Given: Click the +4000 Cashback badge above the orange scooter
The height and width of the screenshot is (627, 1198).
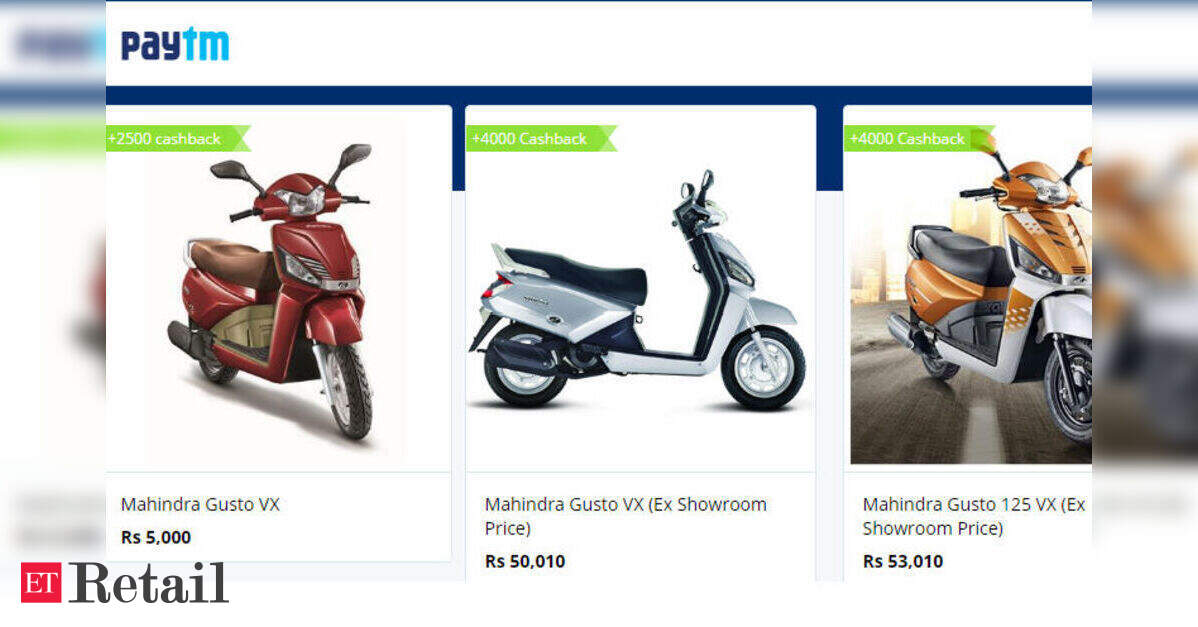Looking at the screenshot, I should pyautogui.click(x=919, y=138).
